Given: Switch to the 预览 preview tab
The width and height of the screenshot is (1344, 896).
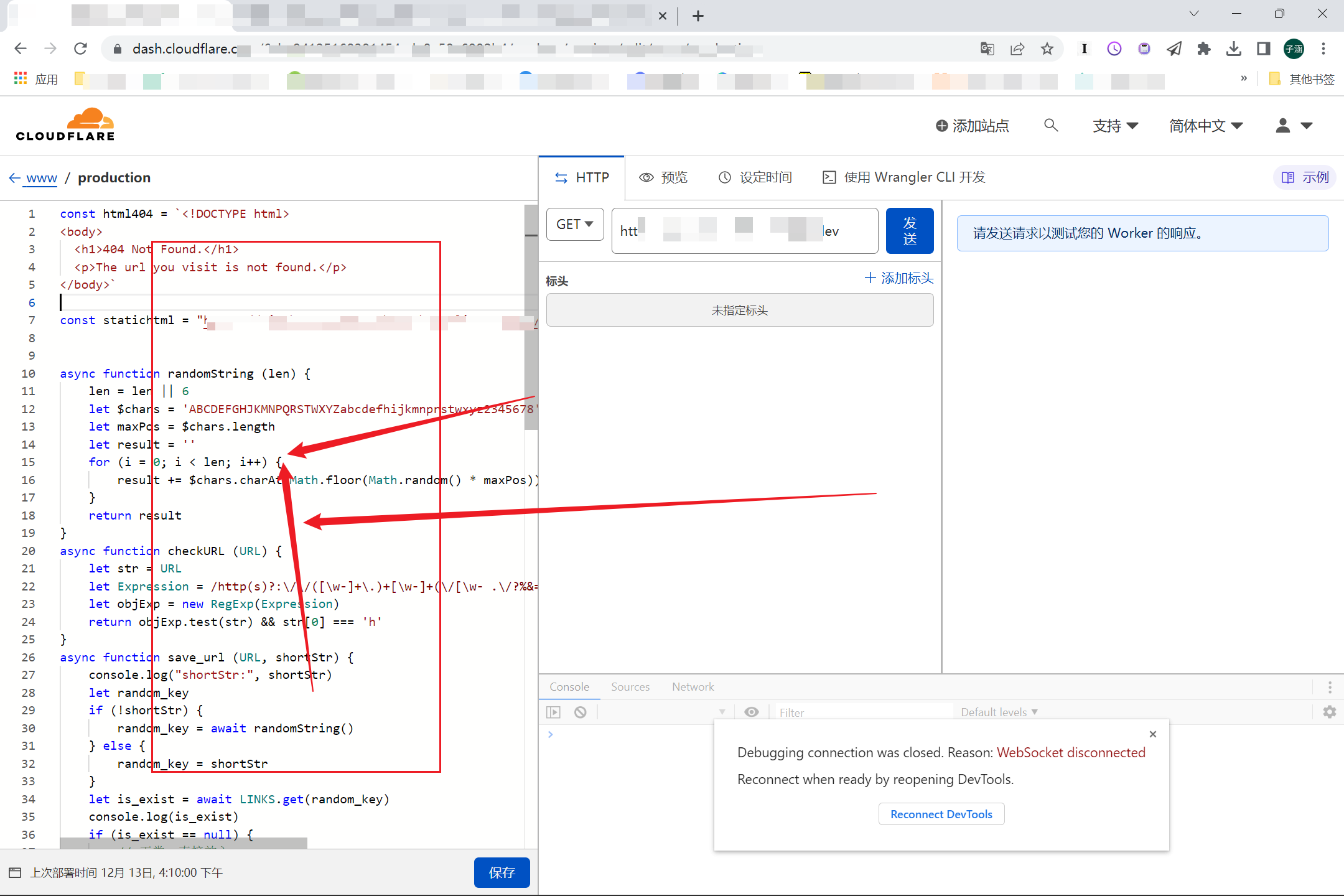Looking at the screenshot, I should tap(663, 177).
